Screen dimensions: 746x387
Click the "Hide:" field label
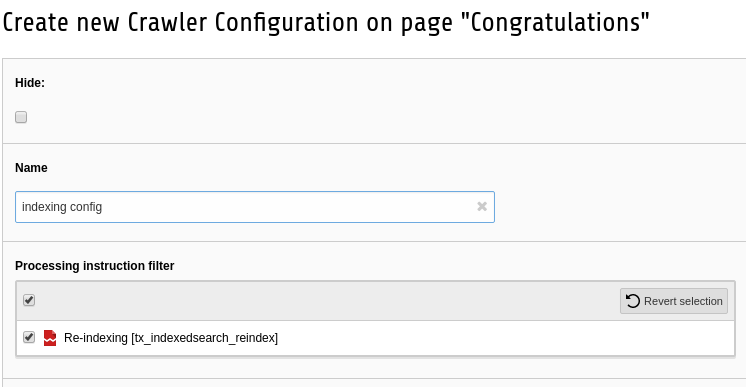30,83
